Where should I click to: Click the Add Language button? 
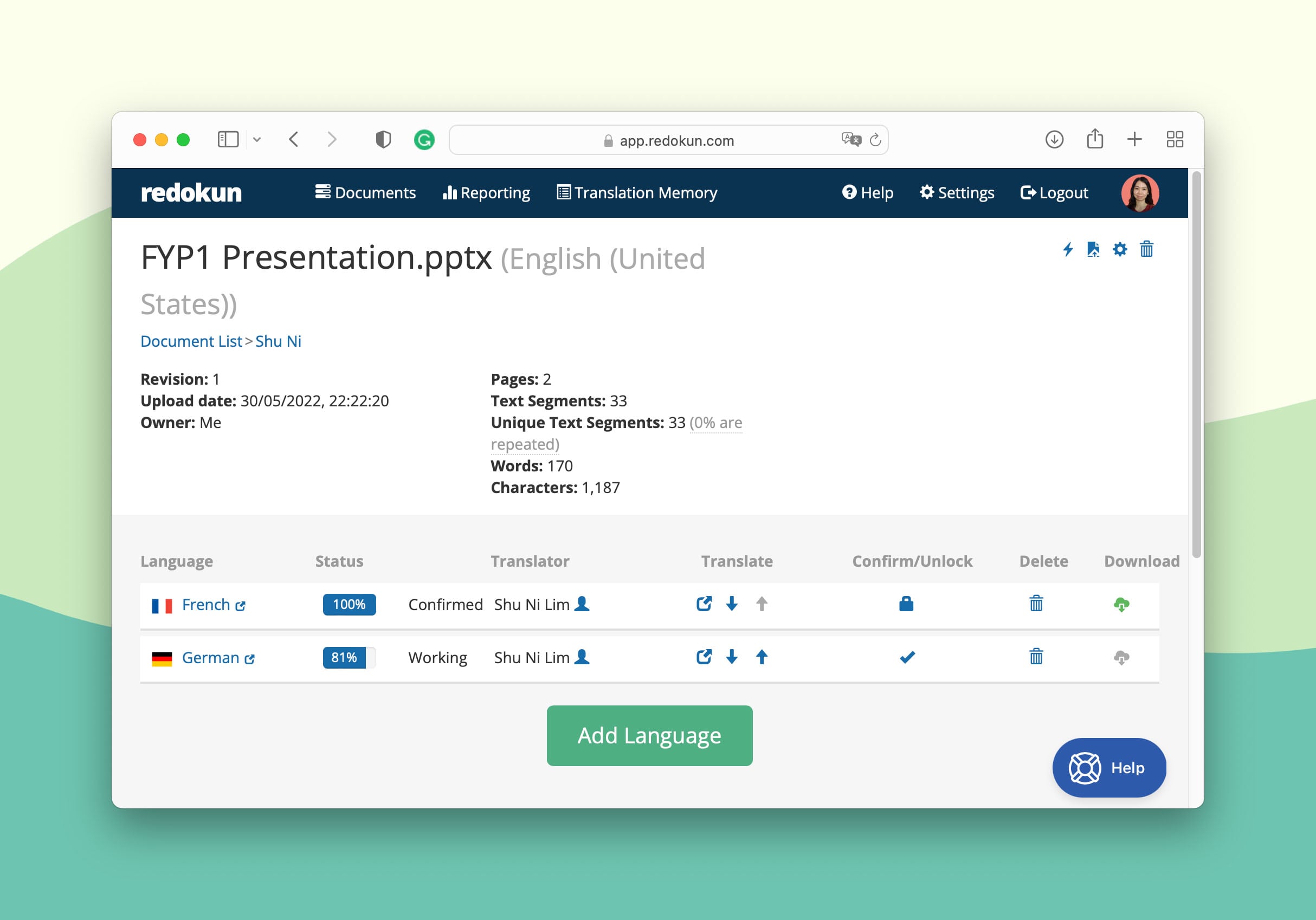[x=649, y=736]
